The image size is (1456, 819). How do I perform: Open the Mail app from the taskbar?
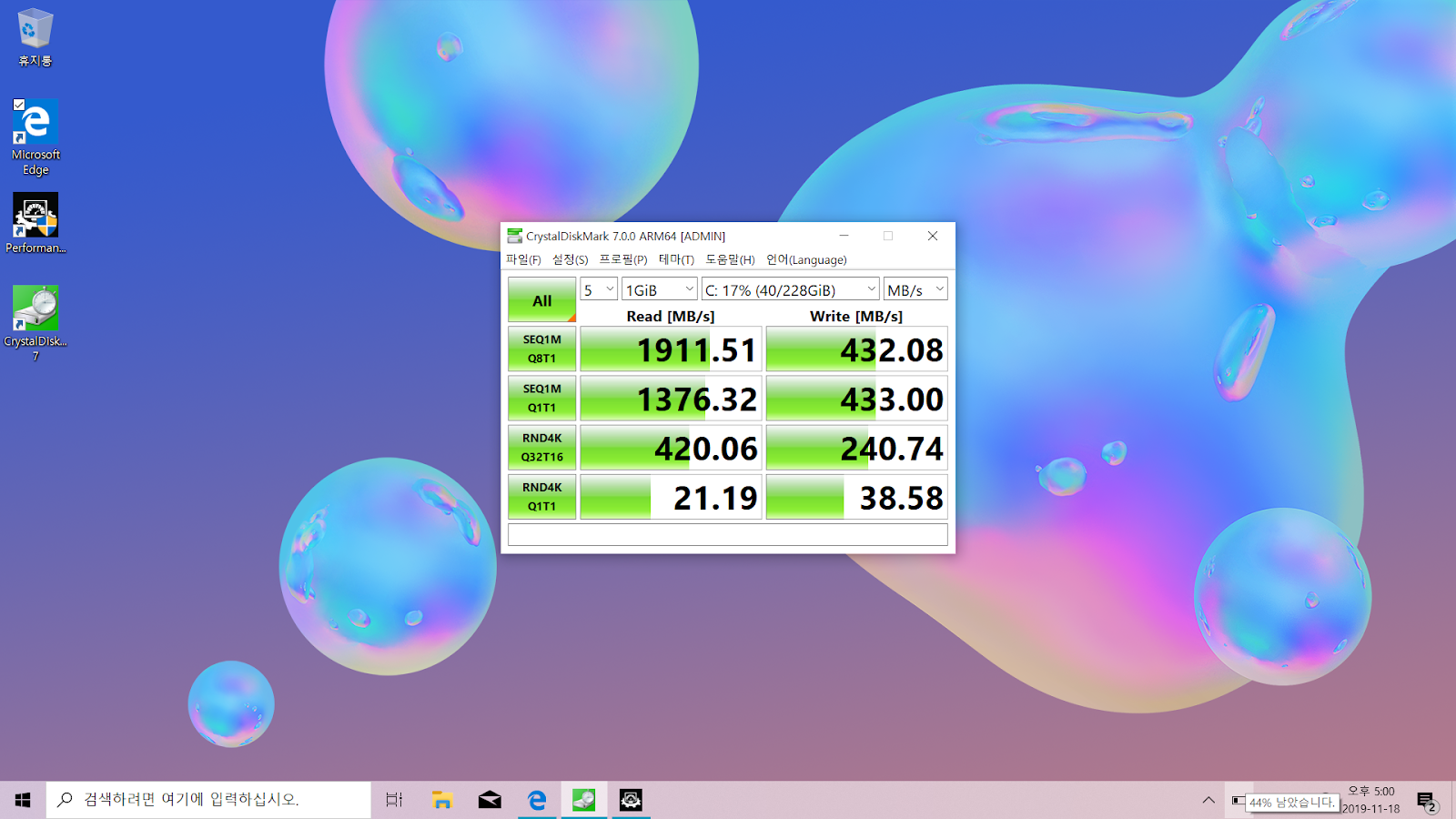point(490,800)
